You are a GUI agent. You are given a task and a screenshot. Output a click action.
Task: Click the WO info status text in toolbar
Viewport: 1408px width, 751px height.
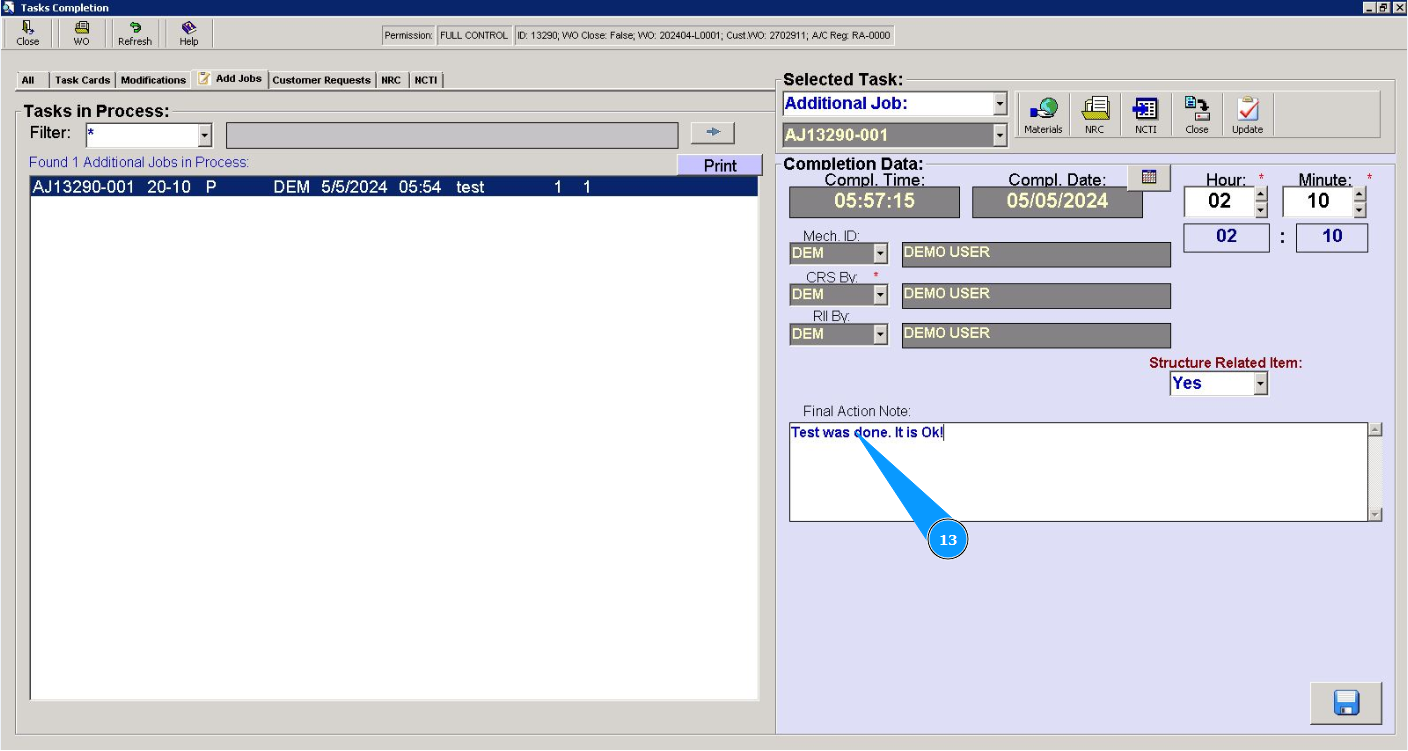click(x=703, y=35)
